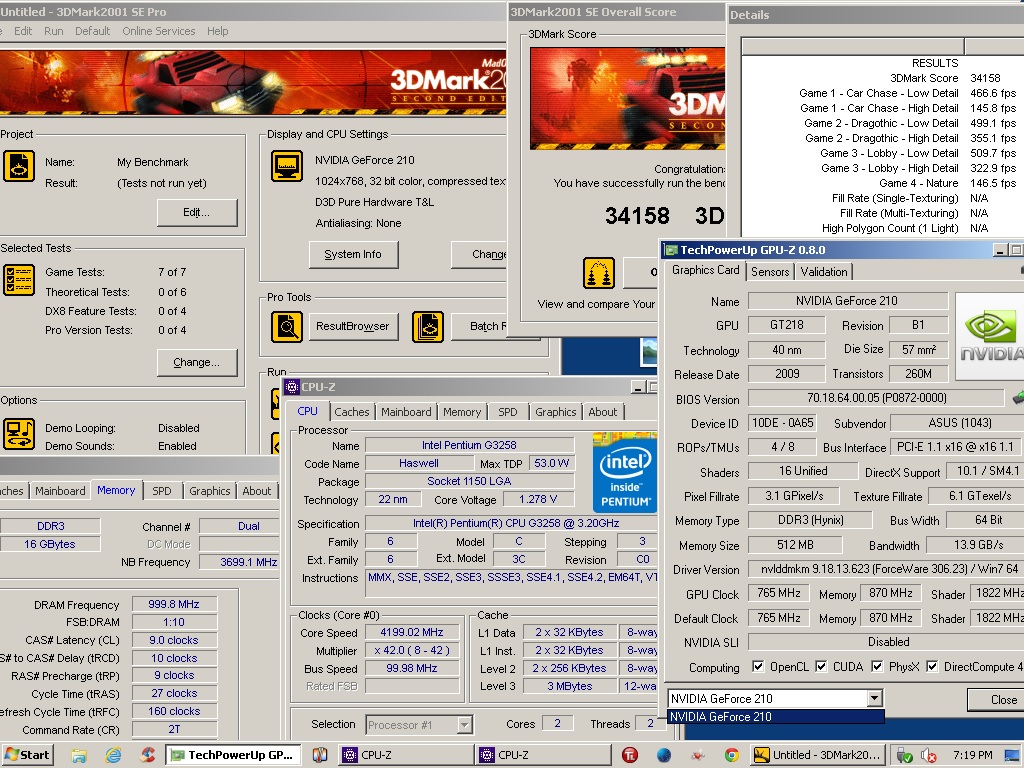The height and width of the screenshot is (768, 1024).
Task: Toggle the OpenCL checkbox in GPU-Z
Action: tap(758, 666)
